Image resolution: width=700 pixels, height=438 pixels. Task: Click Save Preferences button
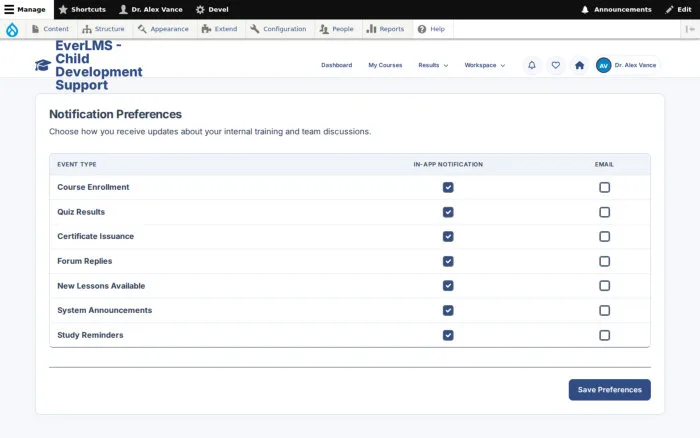tap(609, 390)
